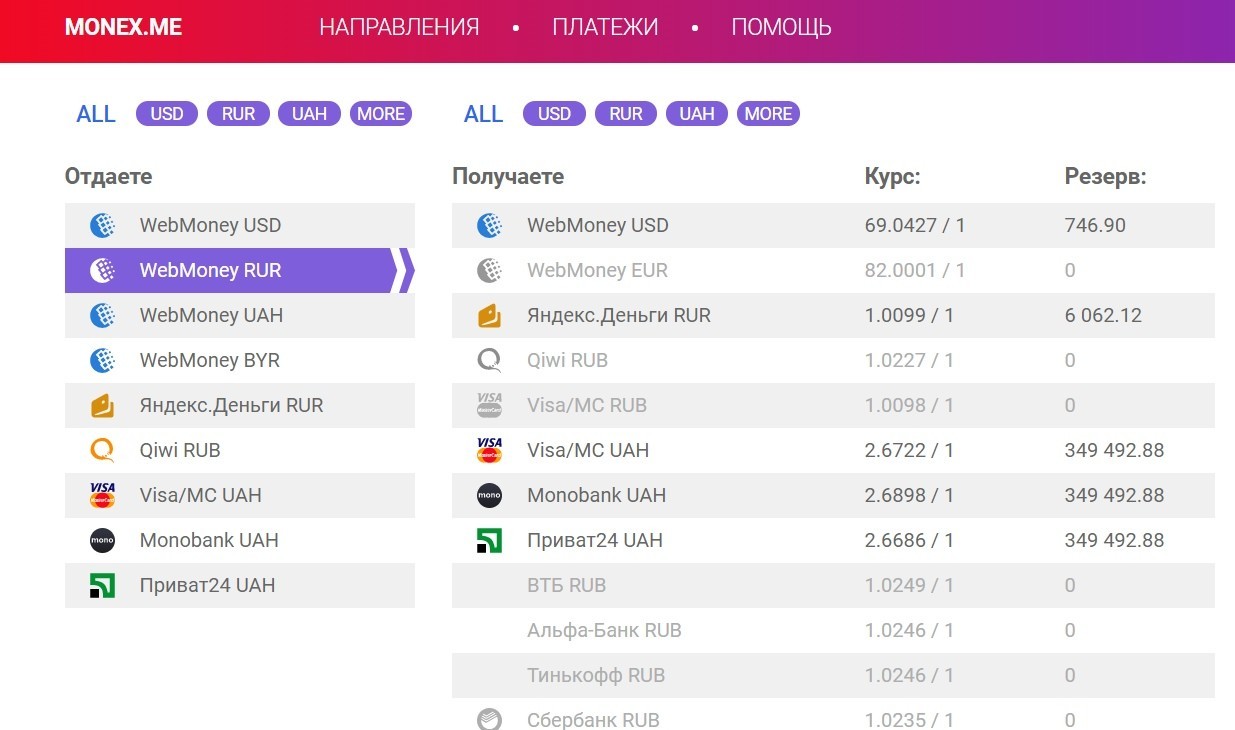Choose Monobank UAH in Получаете list

coord(833,495)
